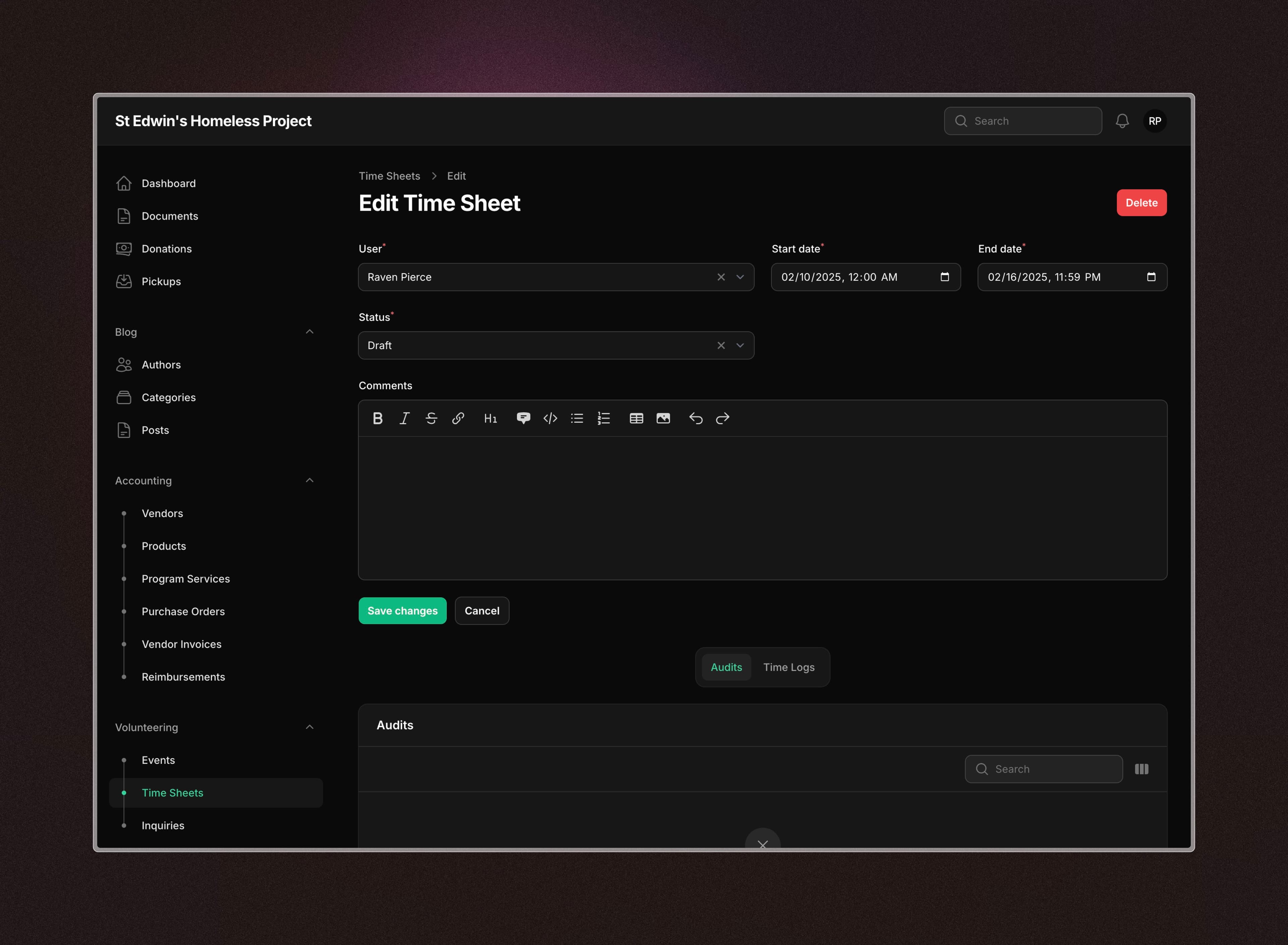The height and width of the screenshot is (945, 1288).
Task: Collapse the Blog sidebar group
Action: [x=310, y=332]
